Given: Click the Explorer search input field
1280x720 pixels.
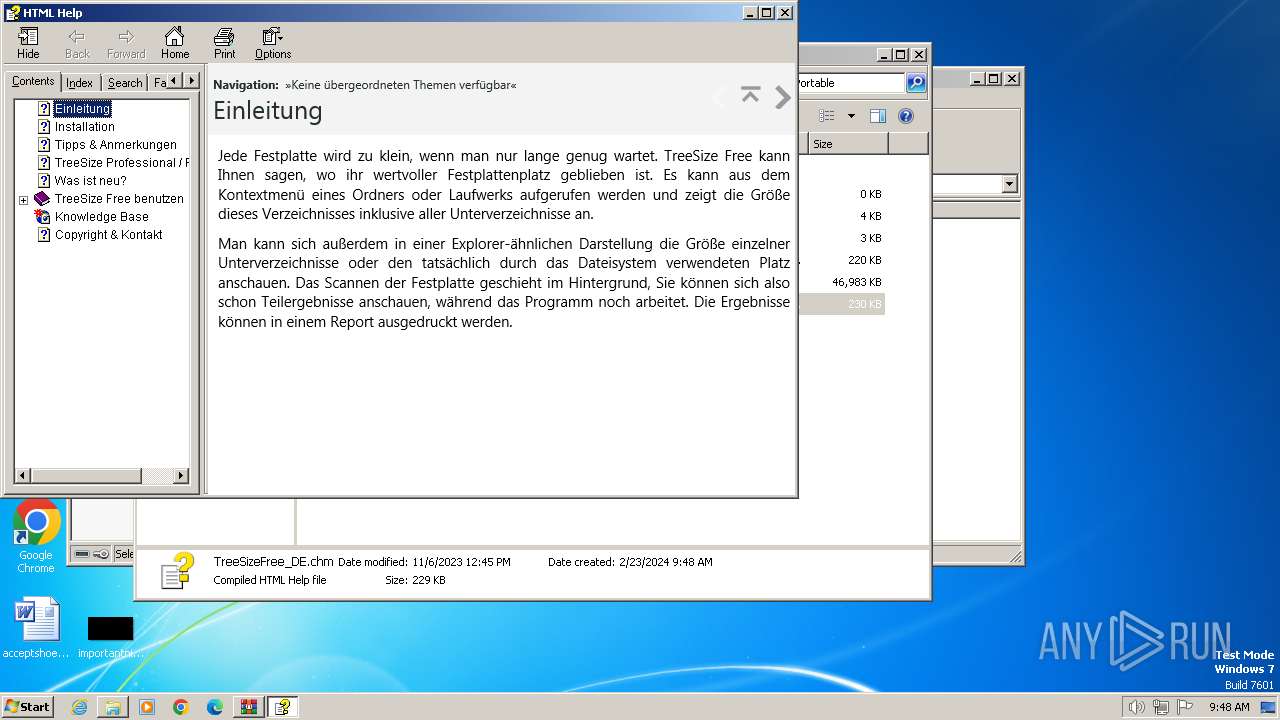Looking at the screenshot, I should [x=850, y=83].
